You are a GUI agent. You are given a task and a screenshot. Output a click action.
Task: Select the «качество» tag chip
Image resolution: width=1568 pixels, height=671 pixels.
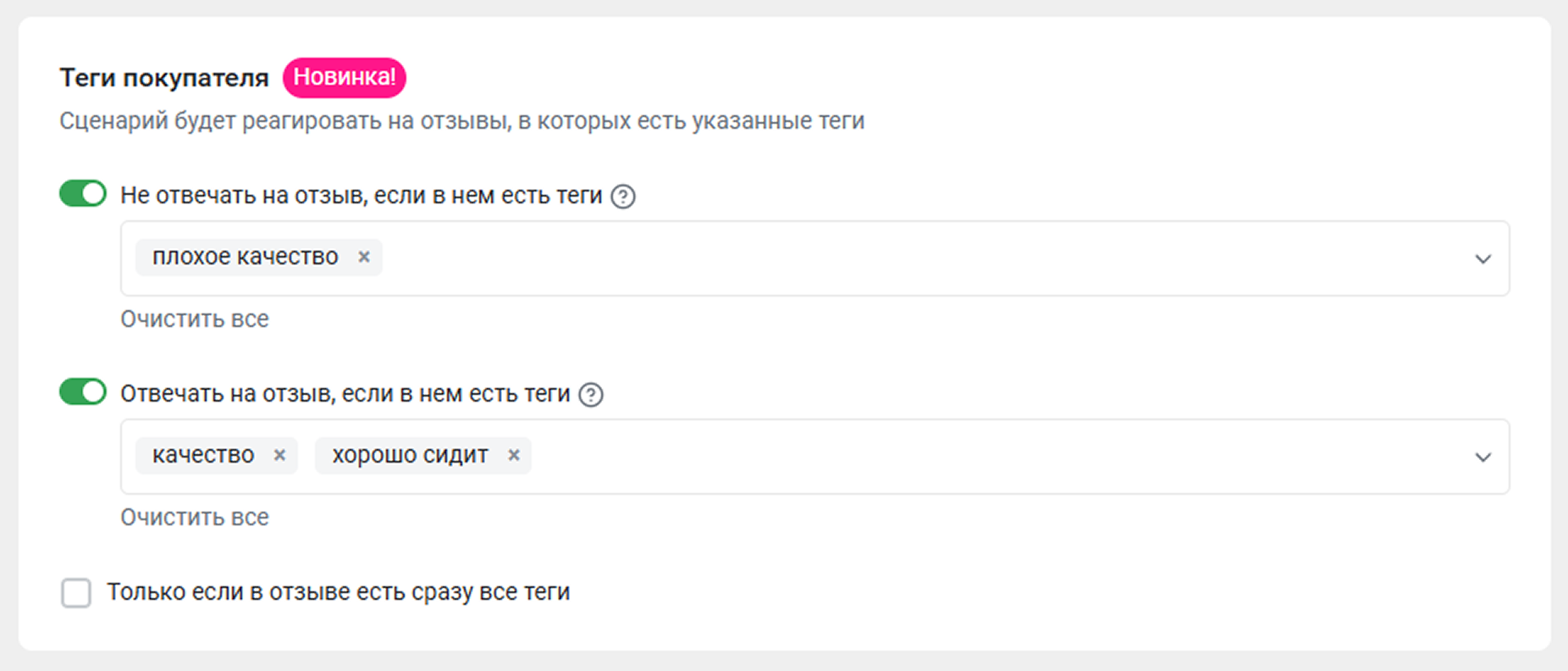tap(203, 455)
